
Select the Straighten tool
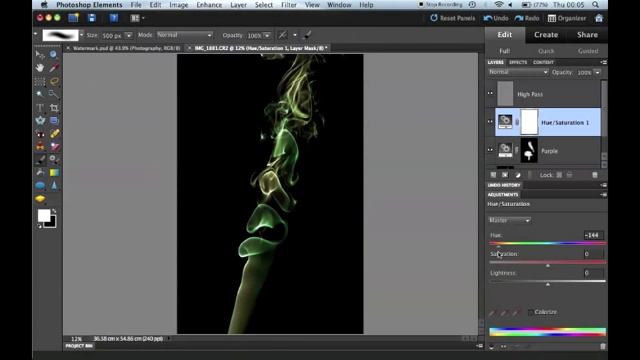point(53,120)
